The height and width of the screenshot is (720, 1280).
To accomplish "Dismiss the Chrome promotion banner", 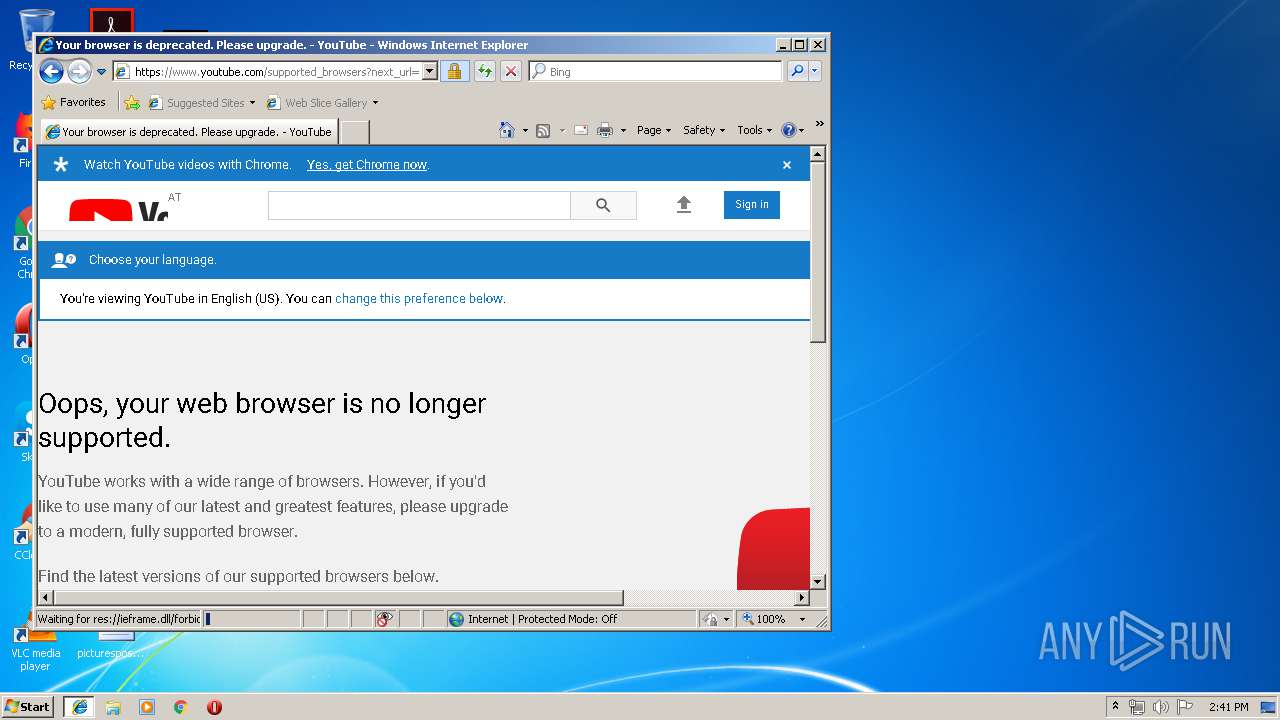I will pyautogui.click(x=787, y=165).
